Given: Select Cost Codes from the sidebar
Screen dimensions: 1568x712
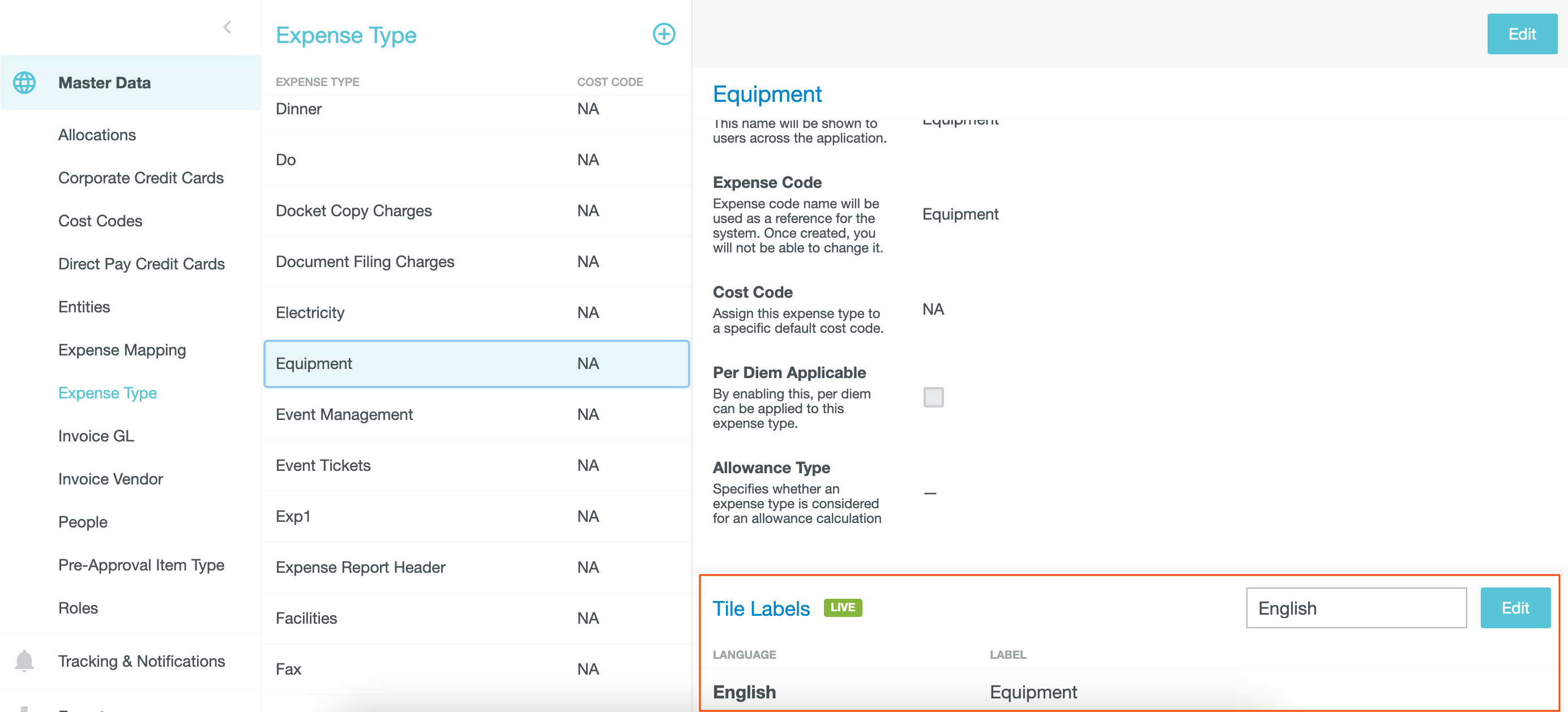Looking at the screenshot, I should point(100,221).
